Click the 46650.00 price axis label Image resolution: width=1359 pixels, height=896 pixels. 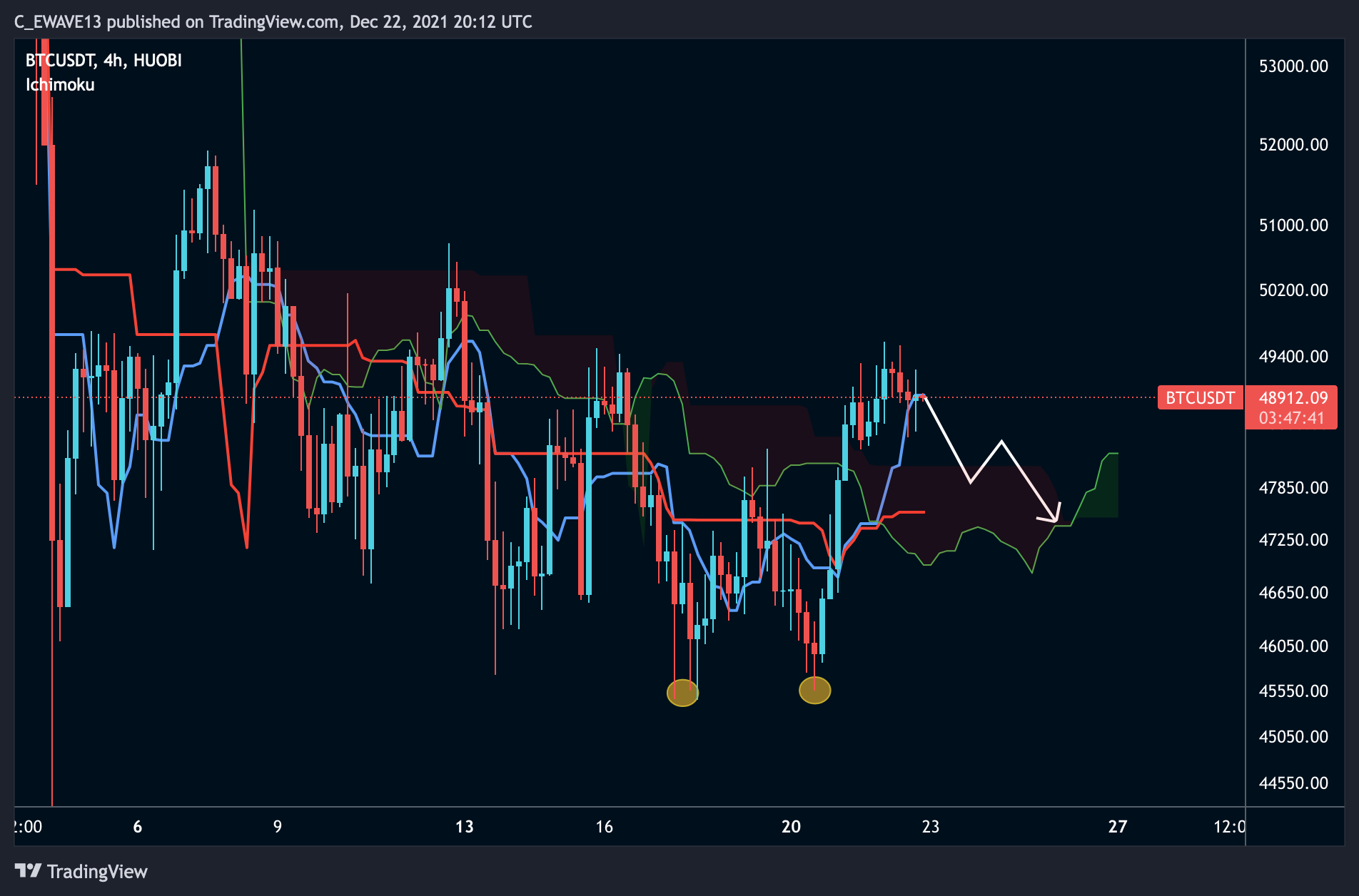click(x=1293, y=593)
